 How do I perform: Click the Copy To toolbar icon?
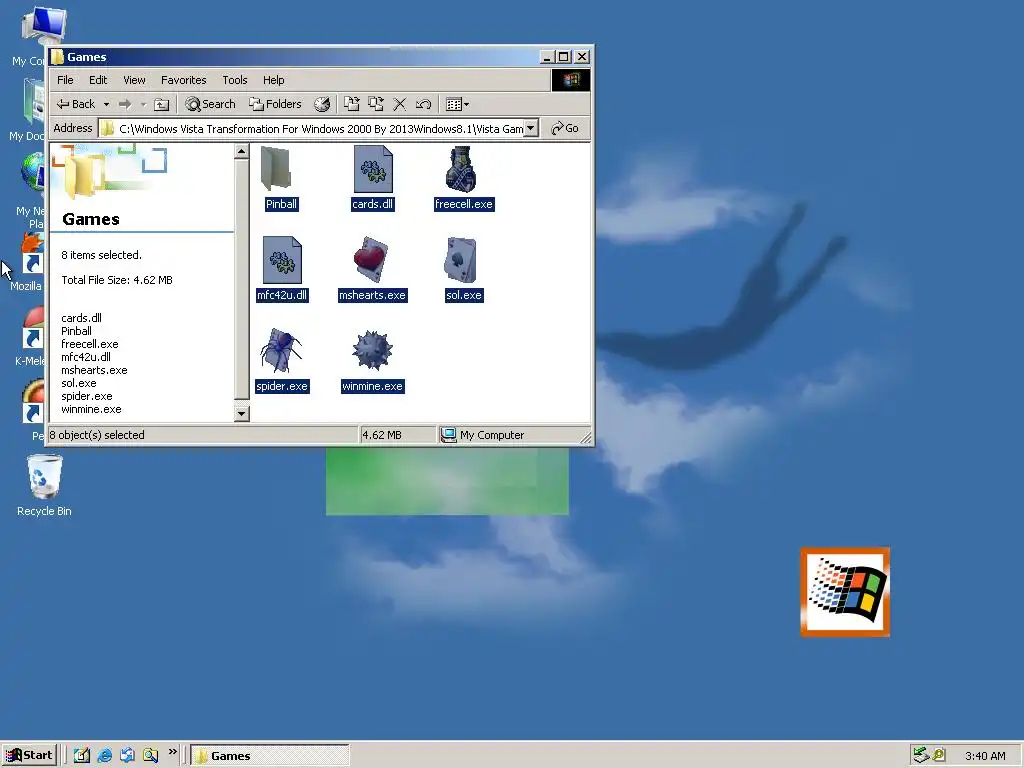coord(376,104)
